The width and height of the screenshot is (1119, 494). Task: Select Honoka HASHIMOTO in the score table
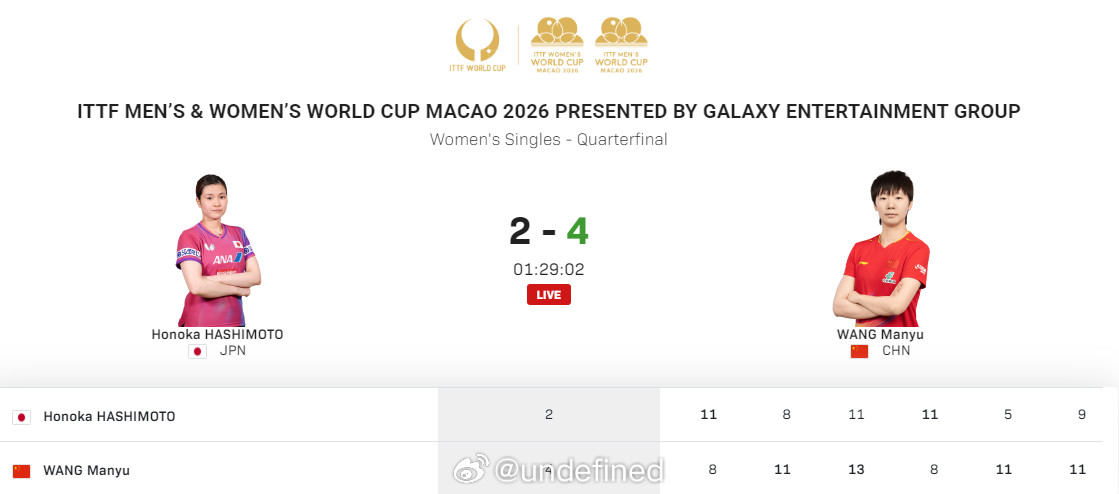tap(109, 416)
